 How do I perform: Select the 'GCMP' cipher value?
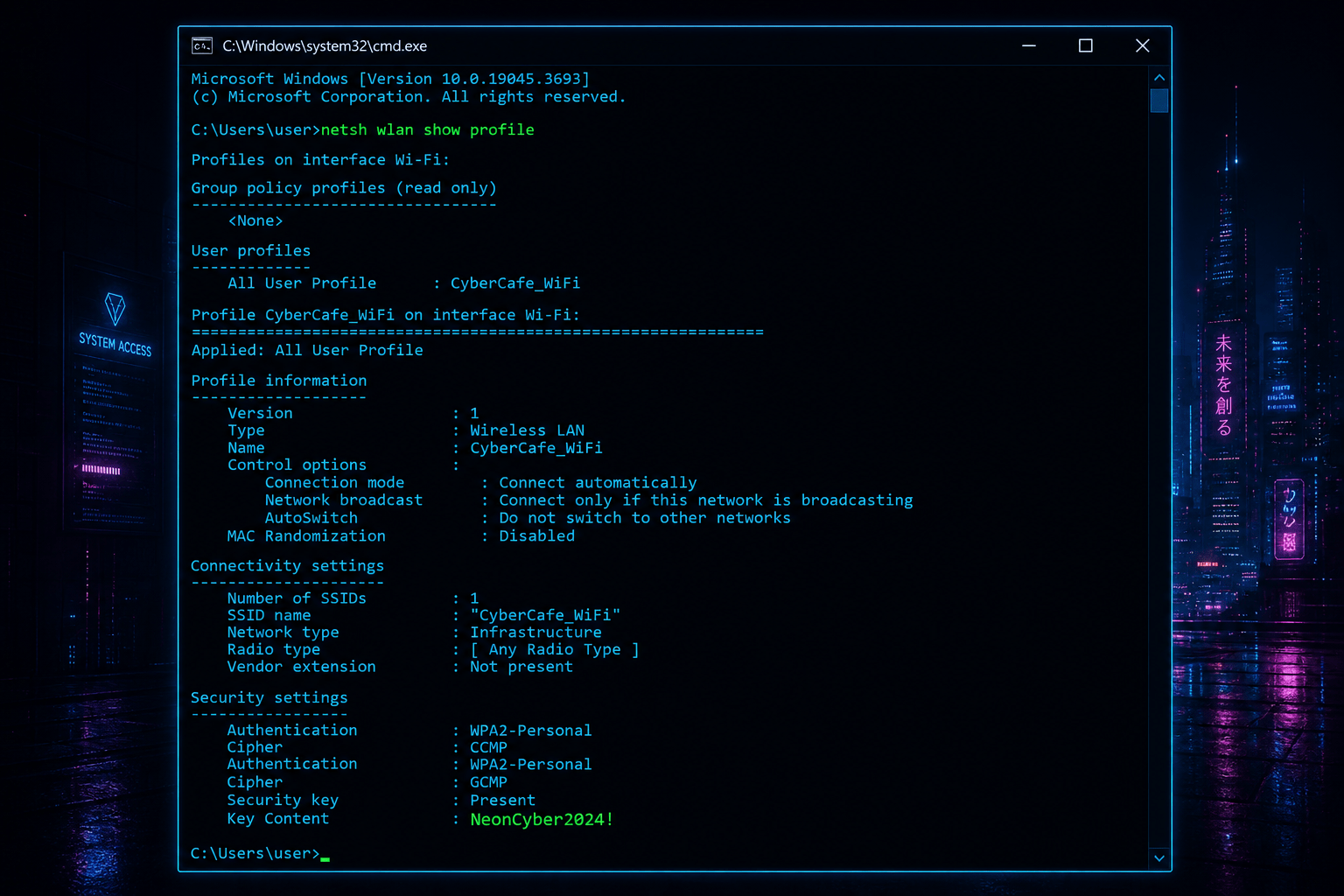[x=488, y=782]
